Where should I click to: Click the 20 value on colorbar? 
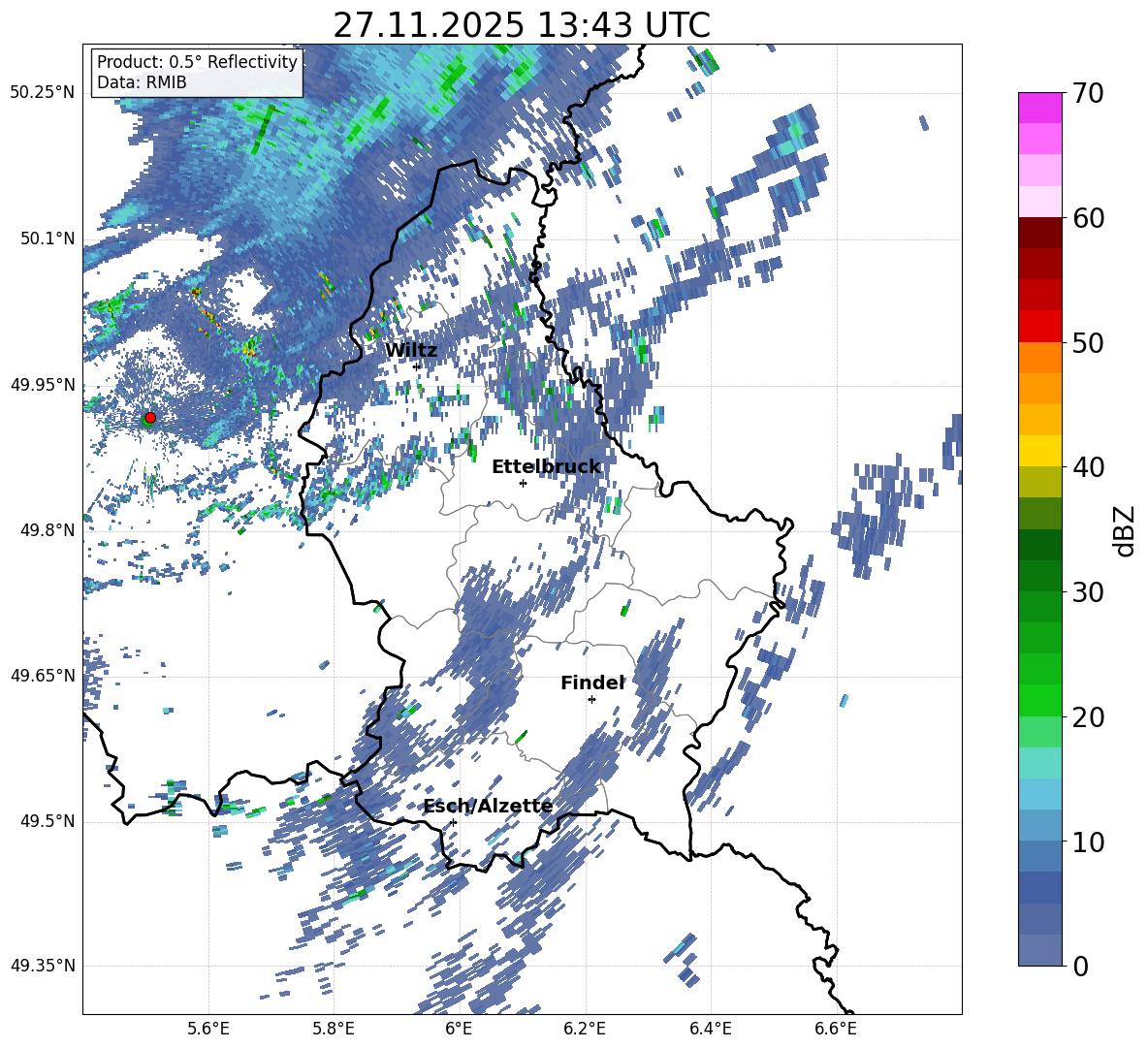coord(1088,716)
